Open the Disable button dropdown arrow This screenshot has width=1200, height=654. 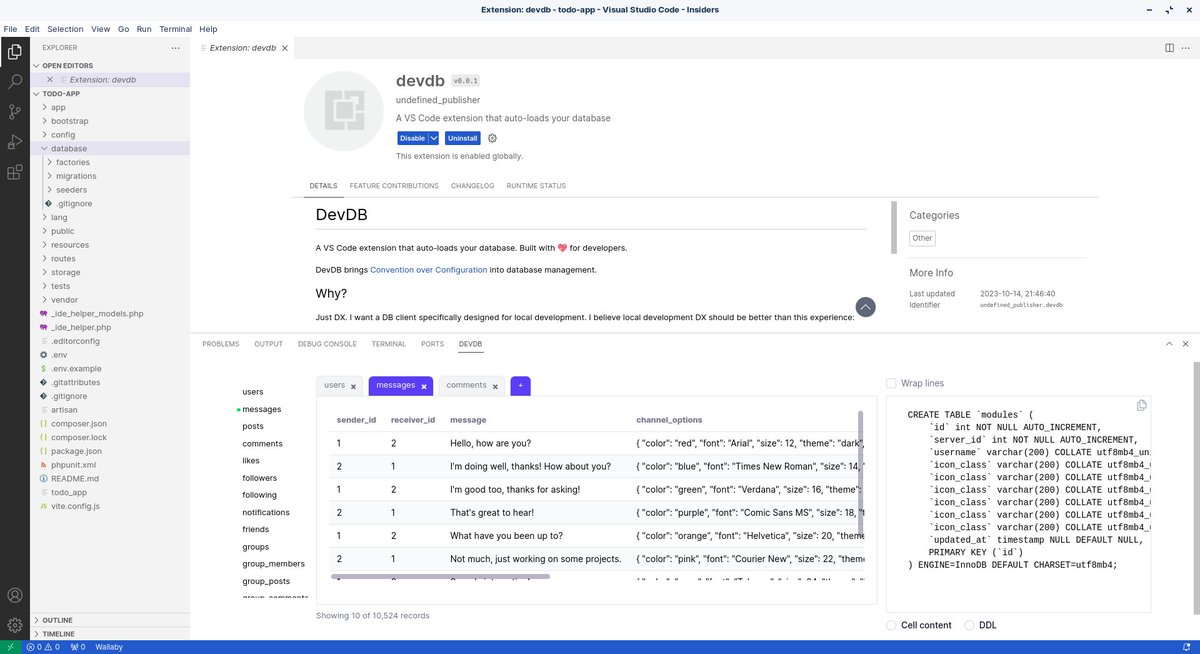click(x=434, y=138)
